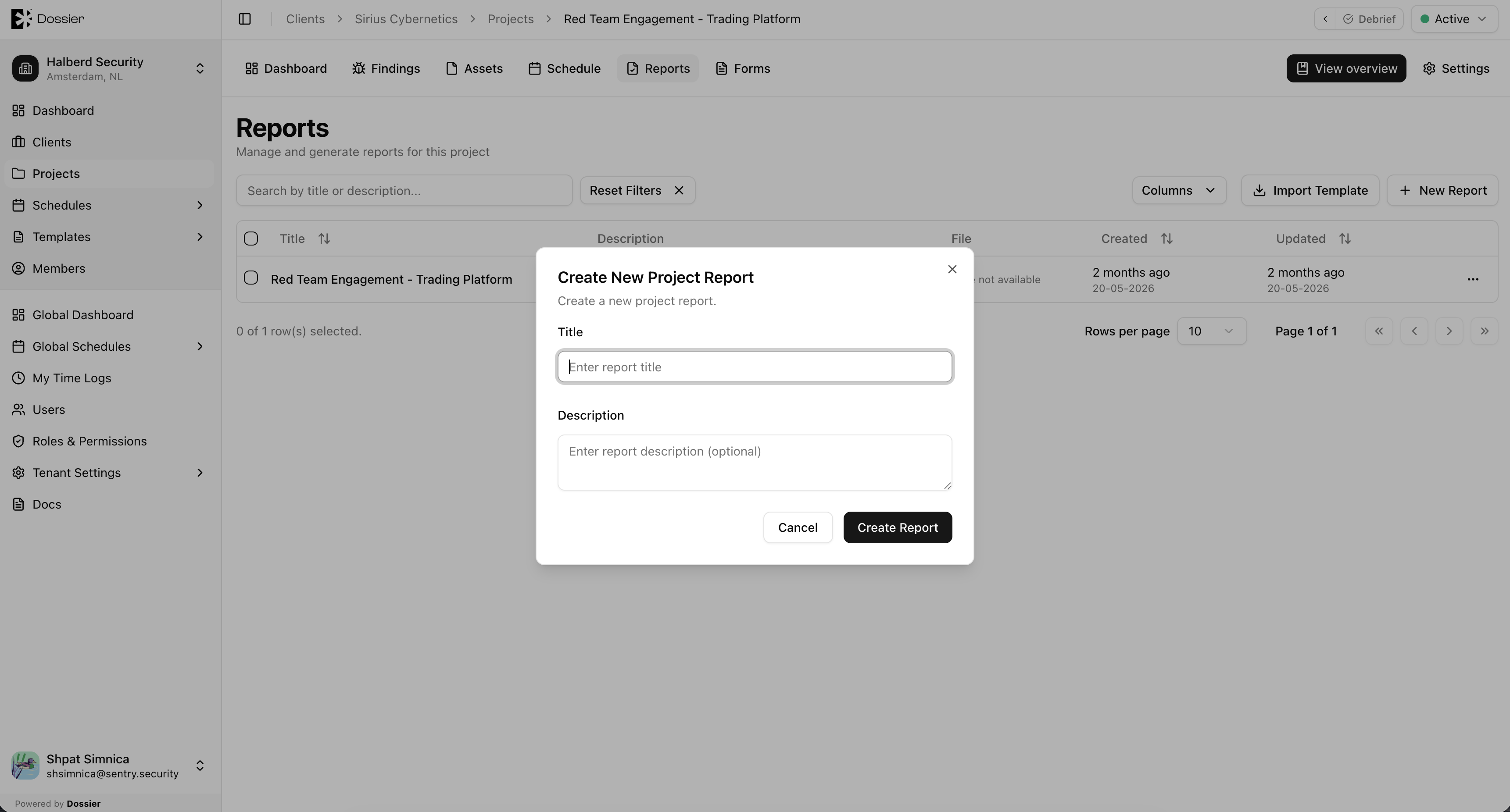Open Shpat Simnica user menu
This screenshot has width=1510, height=812.
(109, 766)
